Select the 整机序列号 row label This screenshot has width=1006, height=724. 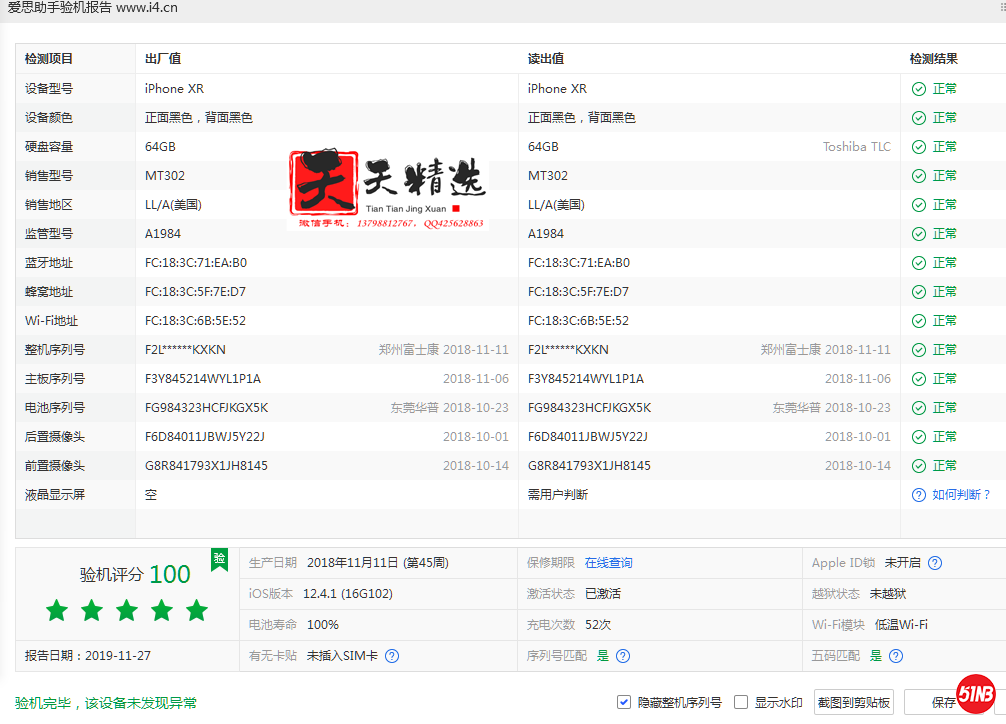(x=55, y=350)
